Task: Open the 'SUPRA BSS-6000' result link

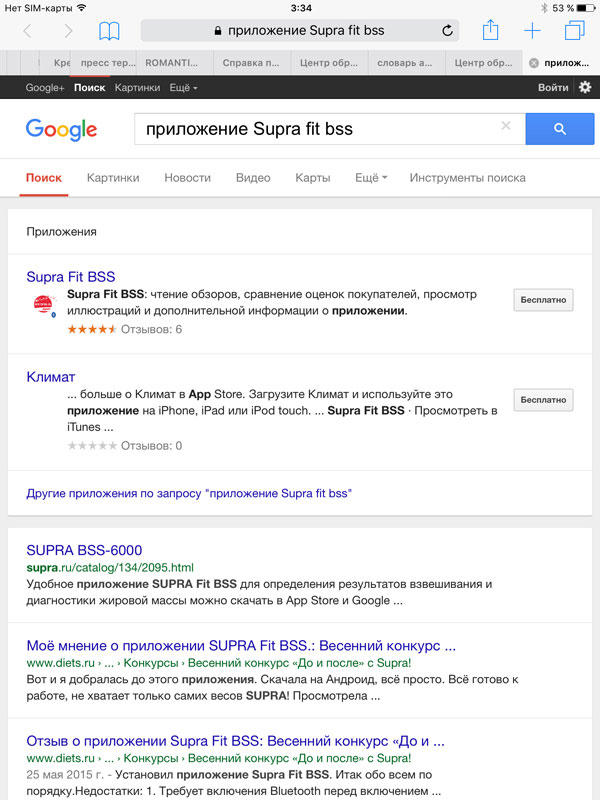Action: tap(84, 550)
